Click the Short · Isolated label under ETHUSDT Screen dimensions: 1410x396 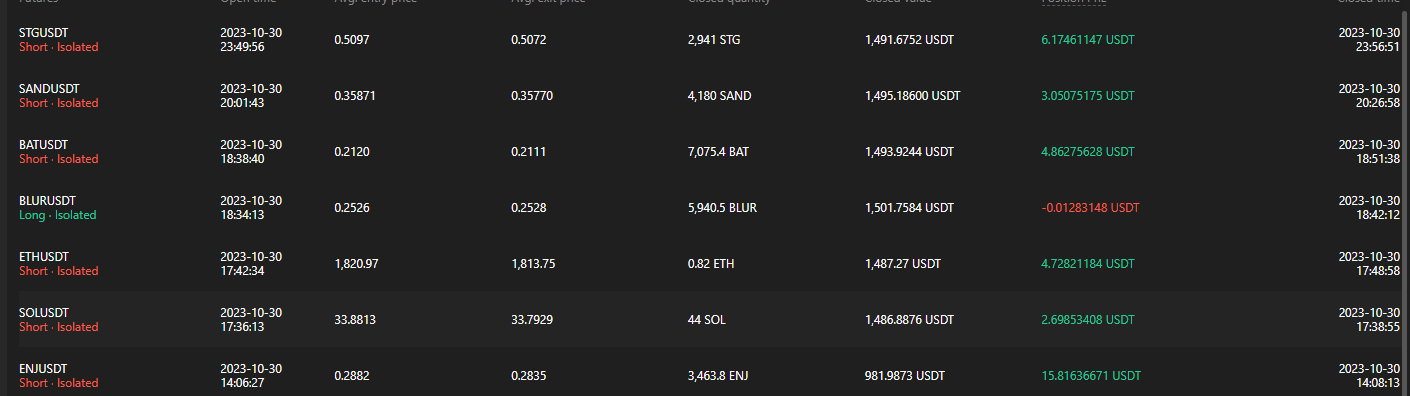click(x=59, y=271)
